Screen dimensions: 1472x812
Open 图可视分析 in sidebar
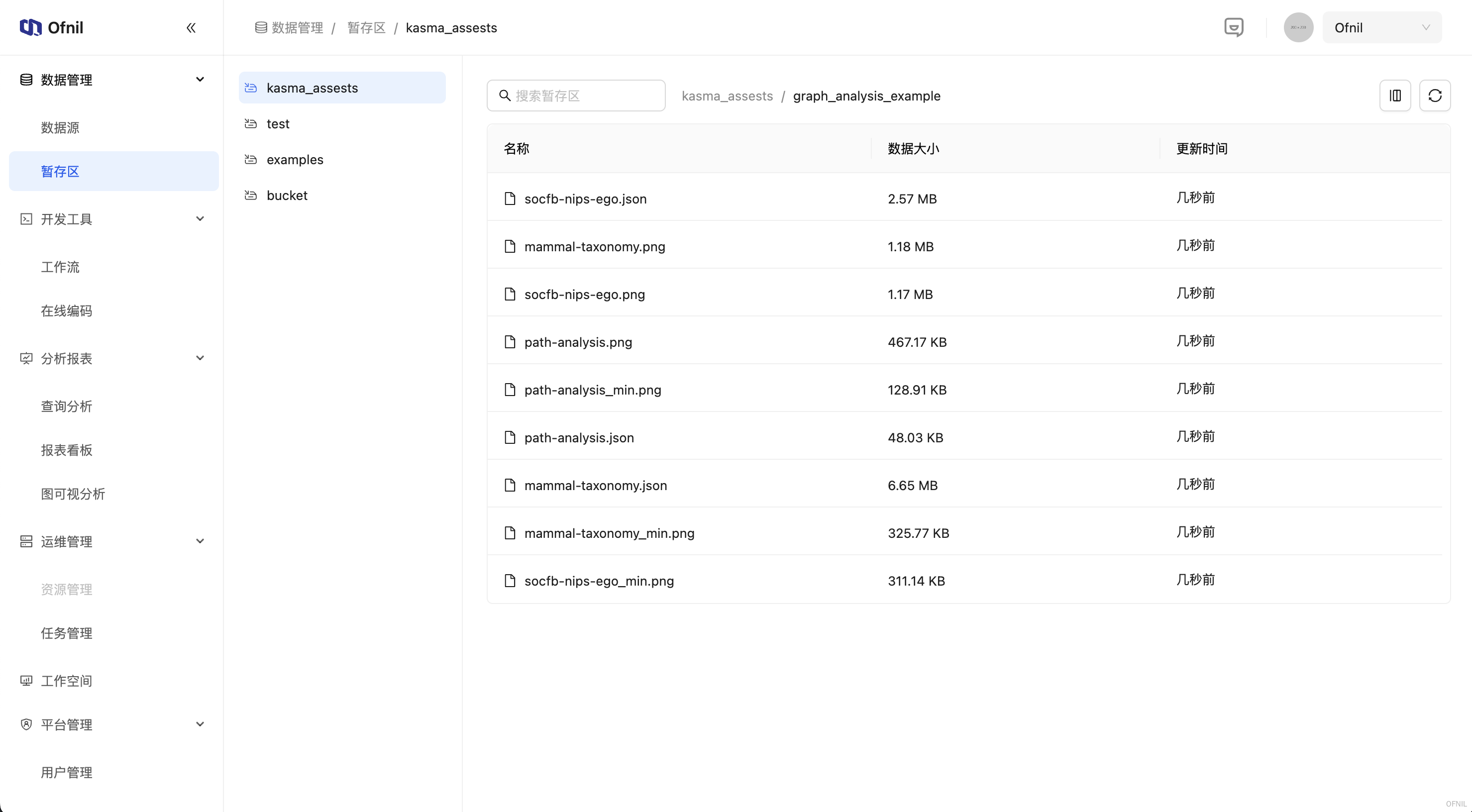pos(114,494)
